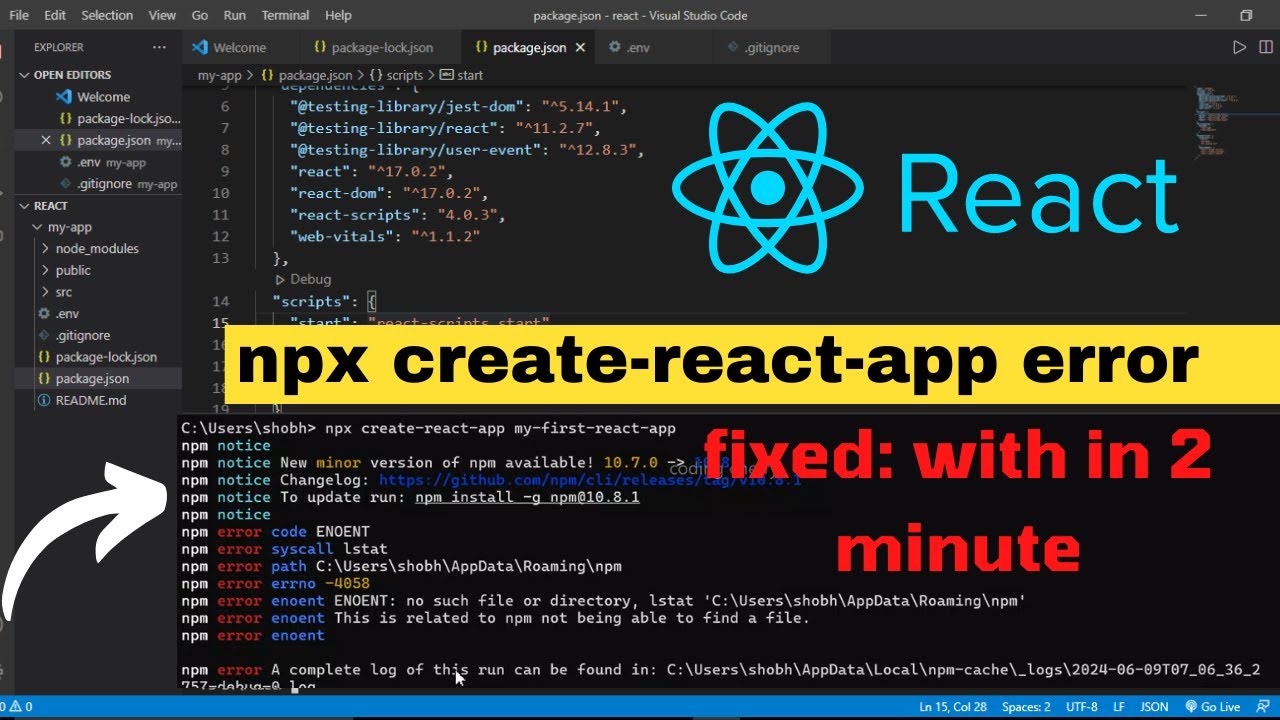
Task: Click VS Code icon beside Welcome in Open Editors
Action: click(x=64, y=97)
